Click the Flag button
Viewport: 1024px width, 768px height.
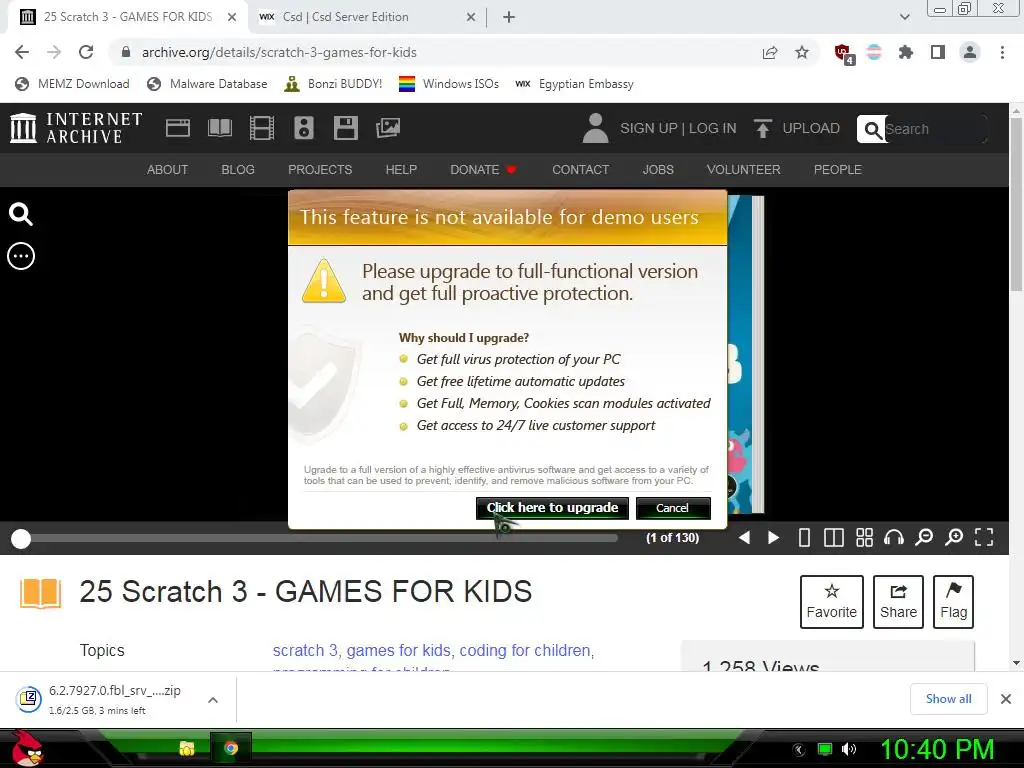953,601
